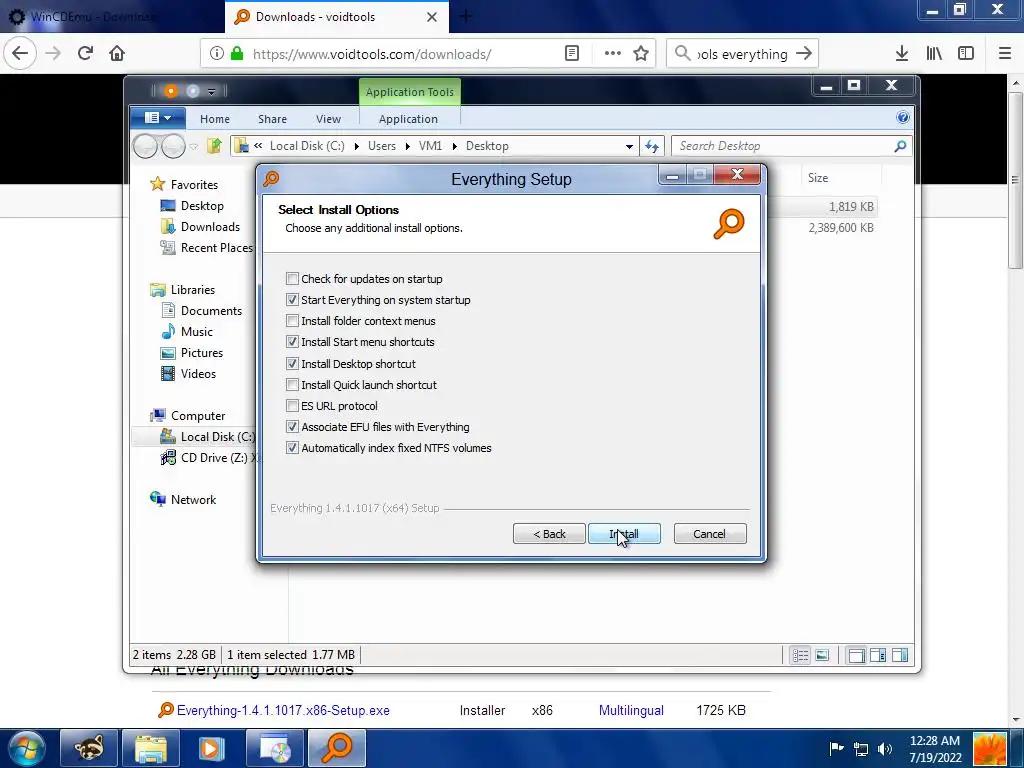Select Music library
The image size is (1024, 768).
point(197,332)
